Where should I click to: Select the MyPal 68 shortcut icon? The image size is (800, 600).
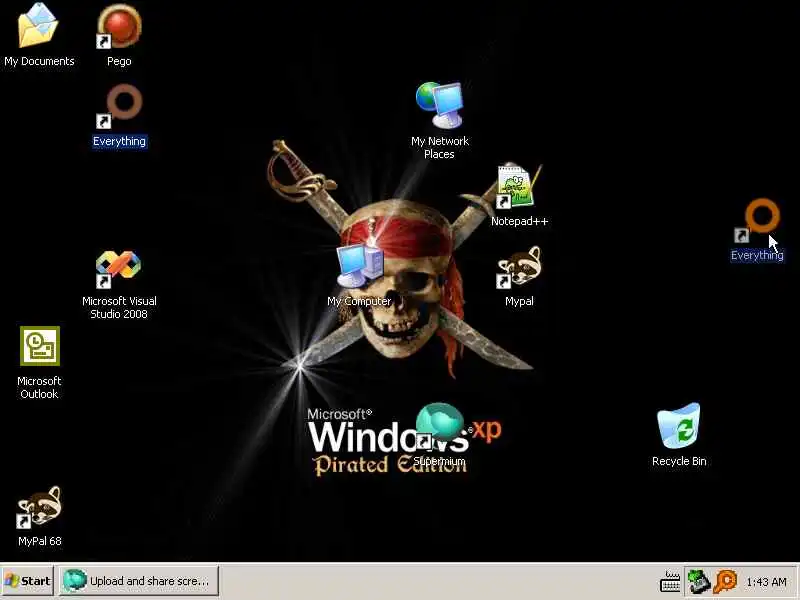tap(39, 507)
